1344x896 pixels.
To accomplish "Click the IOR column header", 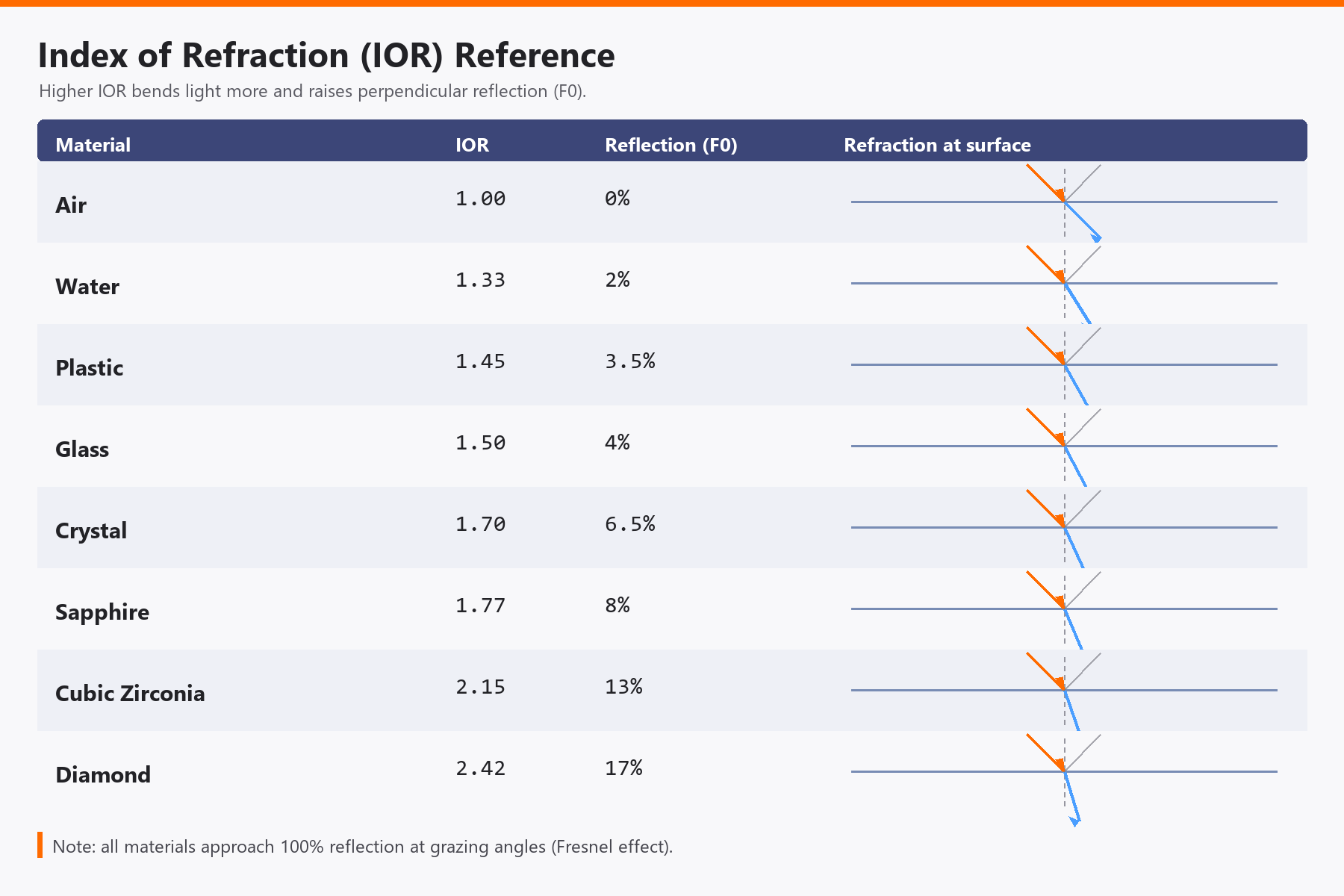I will click(x=472, y=145).
